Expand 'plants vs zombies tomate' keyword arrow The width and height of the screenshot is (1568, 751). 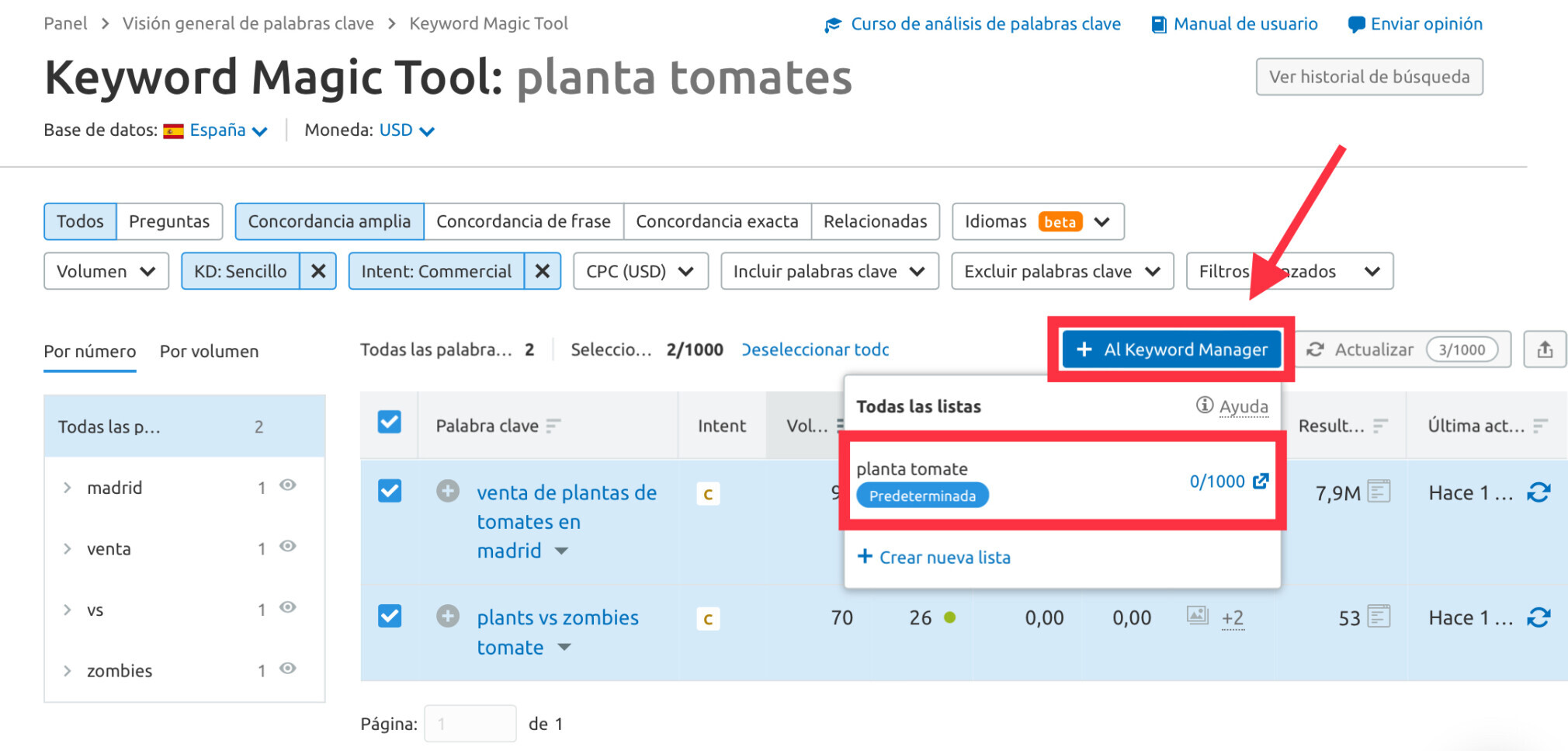pyautogui.click(x=564, y=647)
